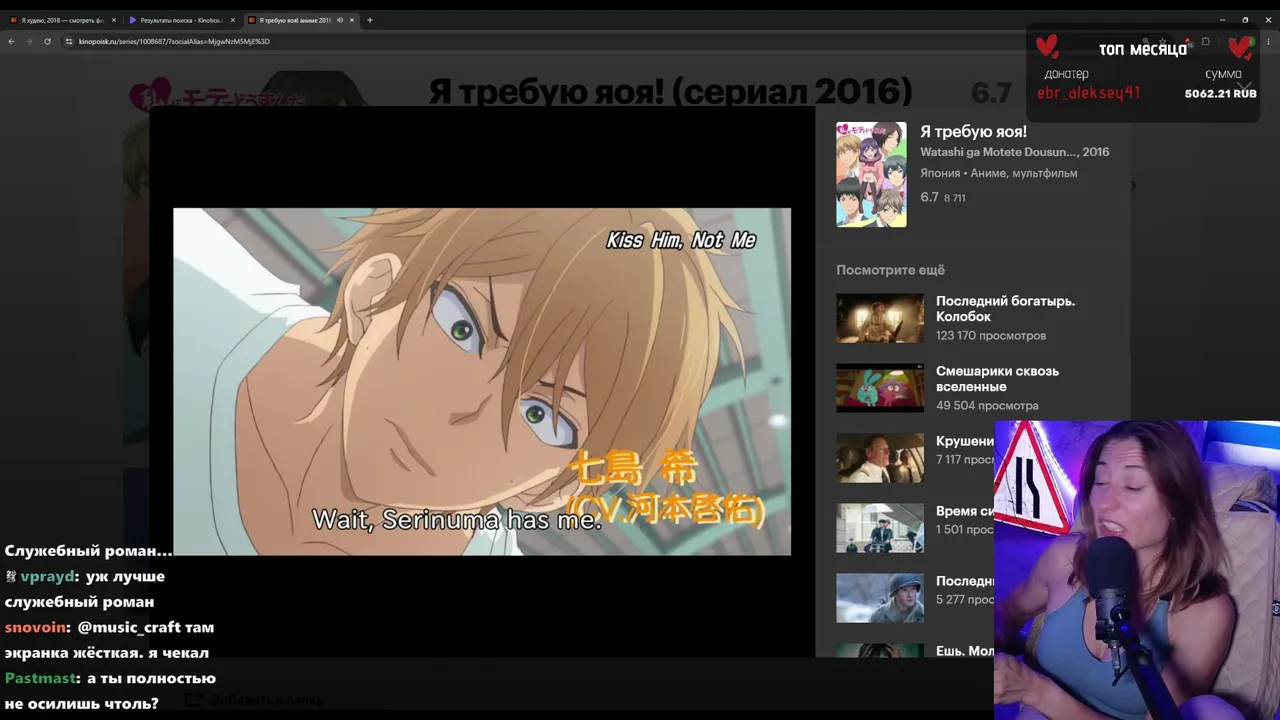
Task: Open the 'Смешарики сквозь вселенные' title link
Action: (997, 379)
